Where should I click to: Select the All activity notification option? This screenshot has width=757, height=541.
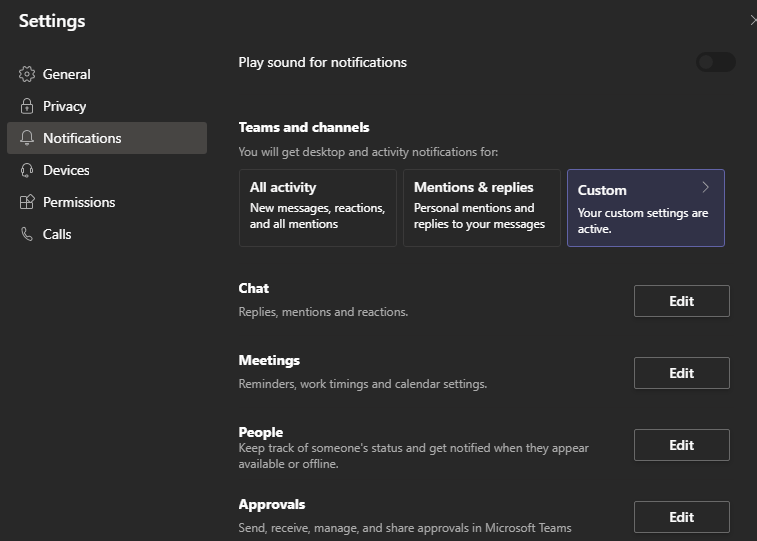coord(317,207)
